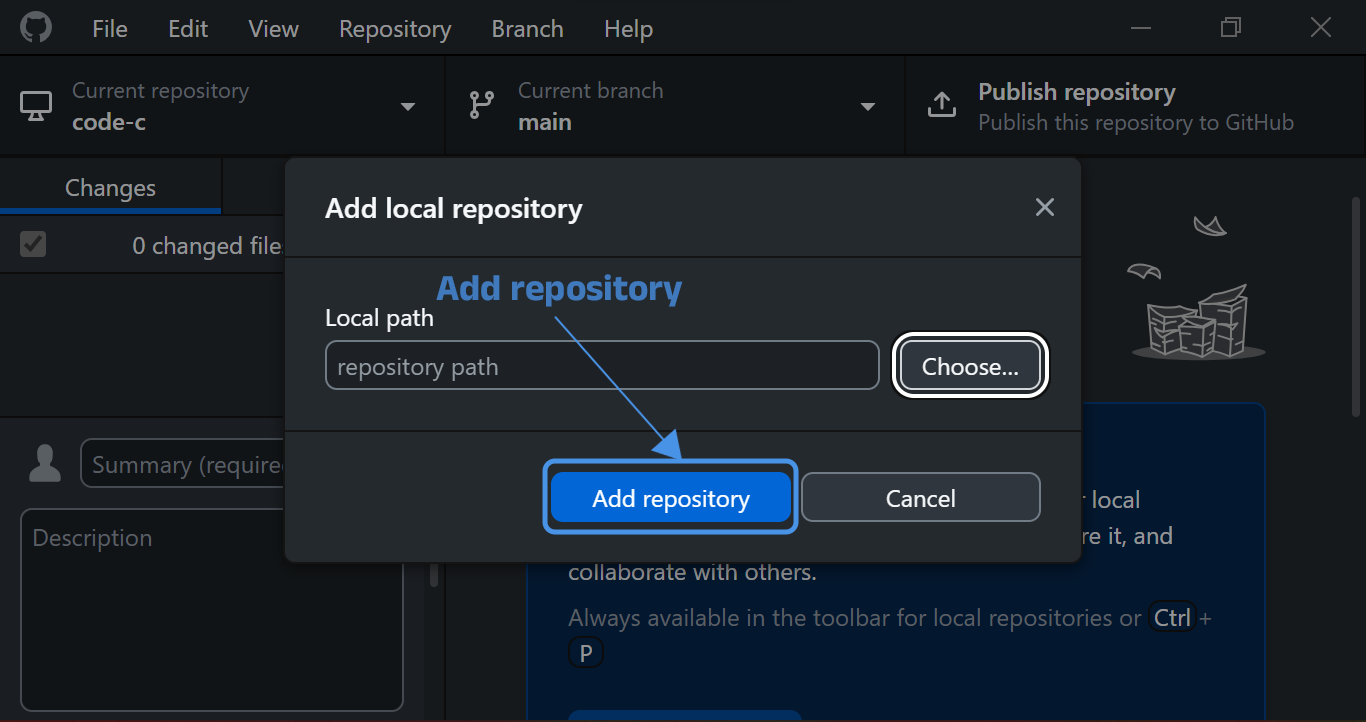Focus the repository path input field
Screen dimensions: 1366x722
tap(601, 367)
